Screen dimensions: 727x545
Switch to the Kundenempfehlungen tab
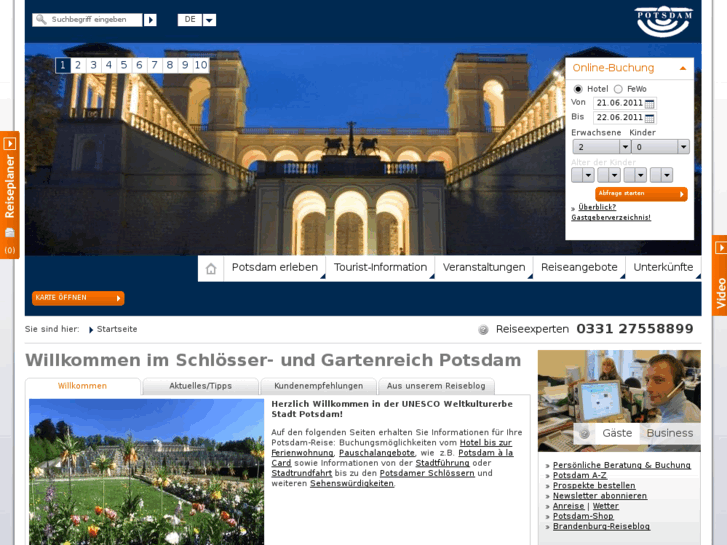click(x=319, y=386)
